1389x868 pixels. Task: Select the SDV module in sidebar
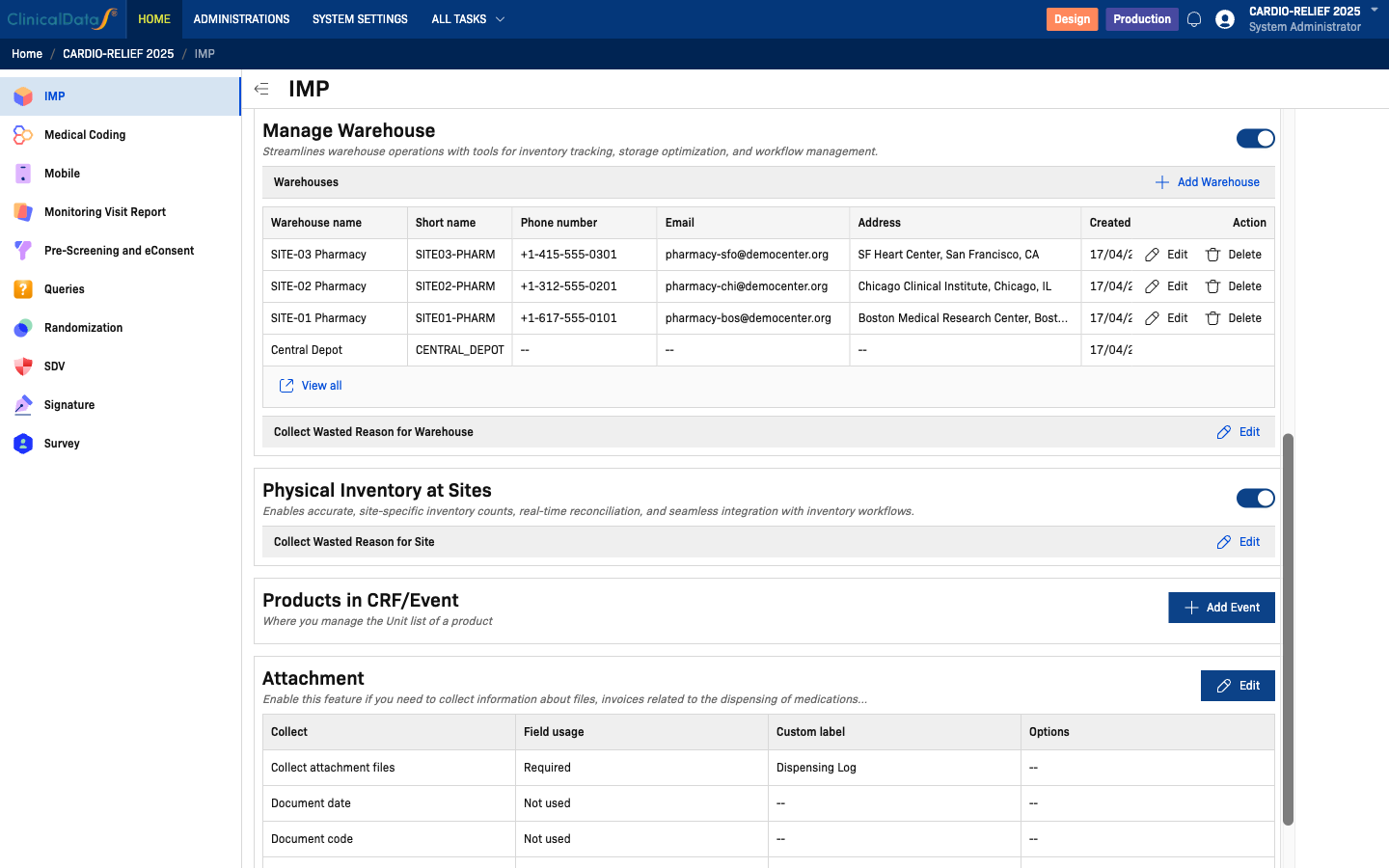click(55, 366)
